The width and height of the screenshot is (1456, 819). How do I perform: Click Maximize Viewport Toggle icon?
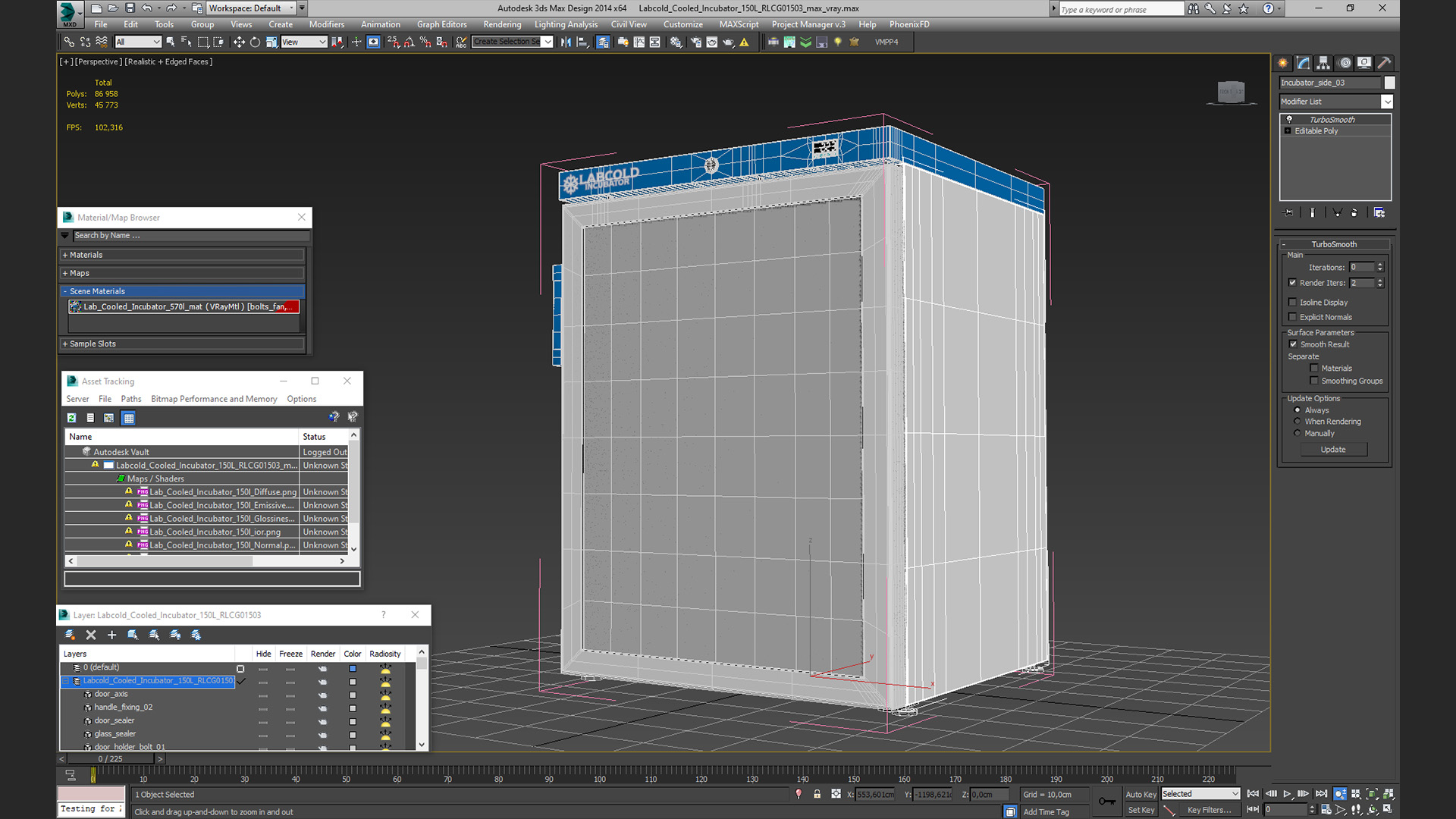pyautogui.click(x=1388, y=809)
